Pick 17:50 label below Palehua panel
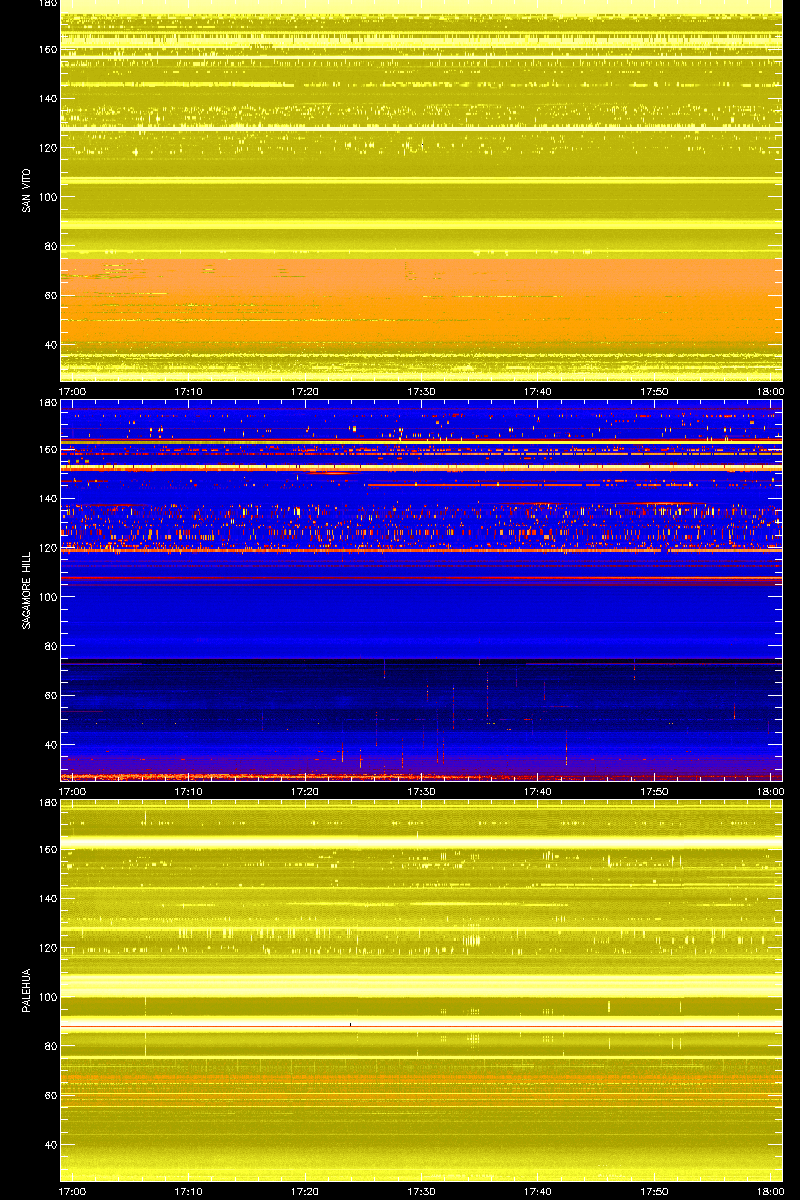The width and height of the screenshot is (800, 1200). click(655, 1191)
